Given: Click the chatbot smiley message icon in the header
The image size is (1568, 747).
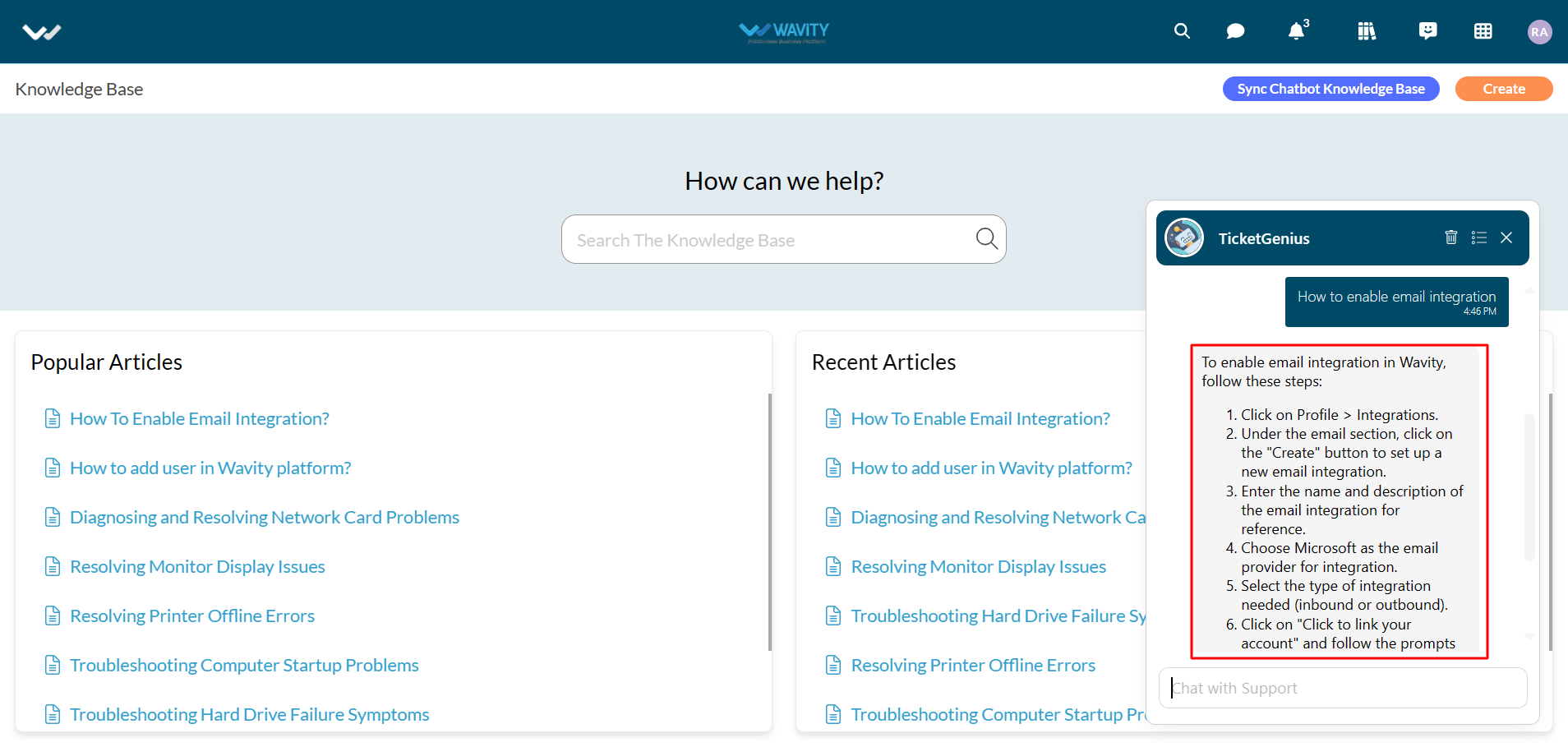Looking at the screenshot, I should (1428, 31).
